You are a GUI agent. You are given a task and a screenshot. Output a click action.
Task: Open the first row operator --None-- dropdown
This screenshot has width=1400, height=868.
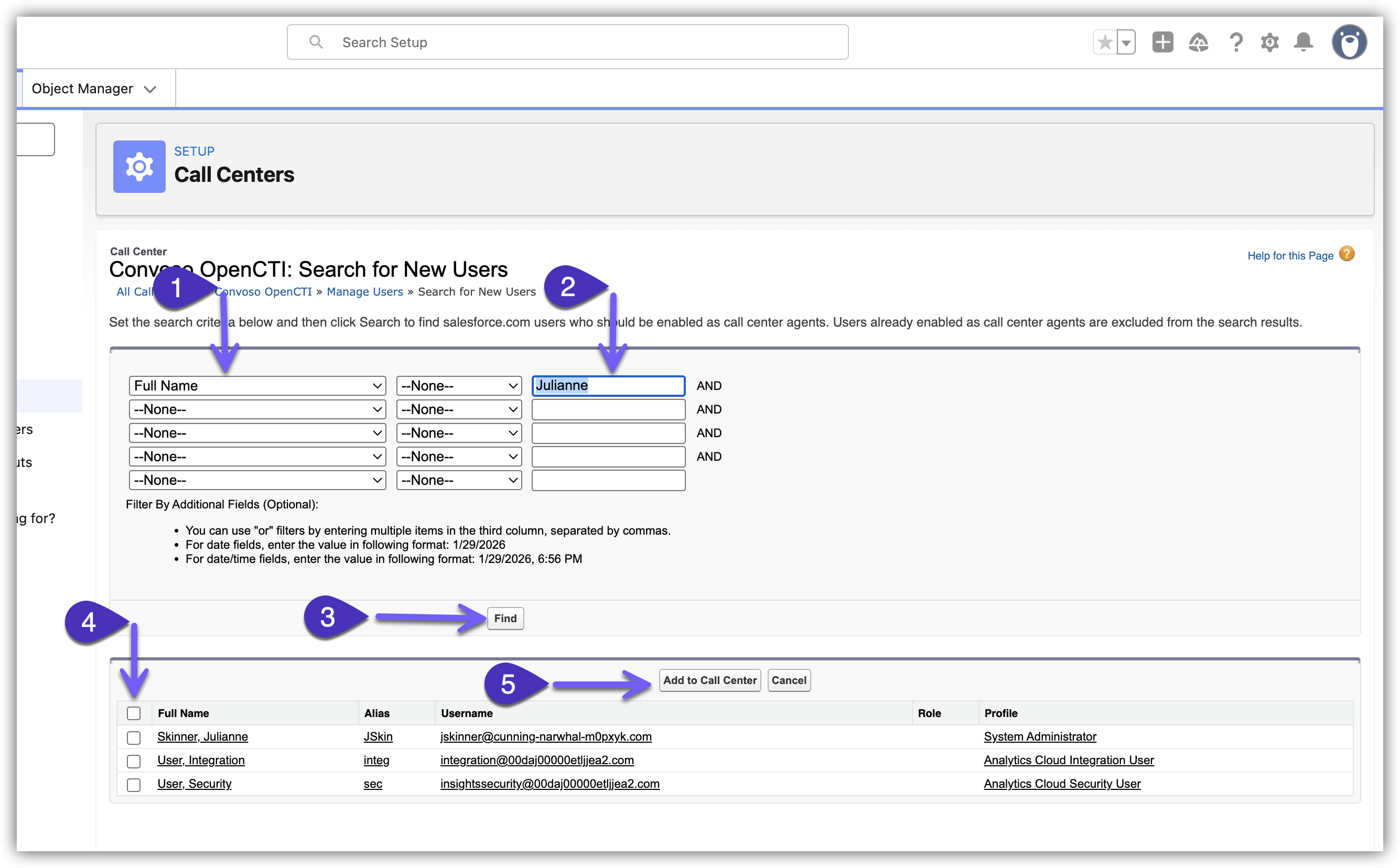pyautogui.click(x=458, y=386)
